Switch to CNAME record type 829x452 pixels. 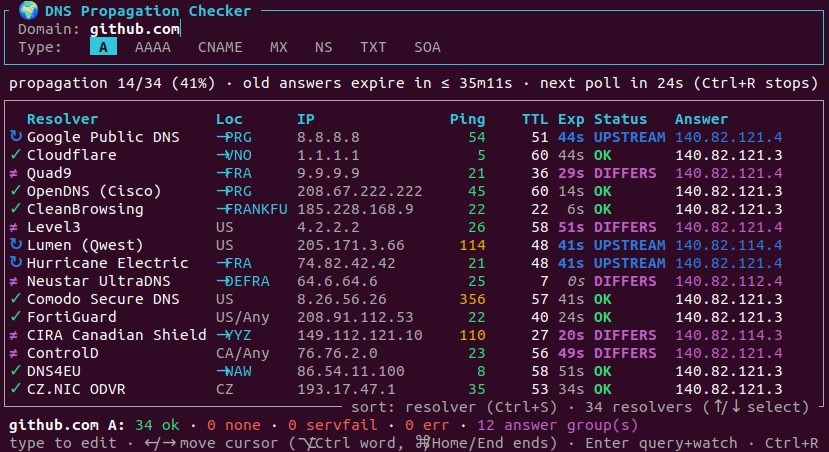click(220, 47)
